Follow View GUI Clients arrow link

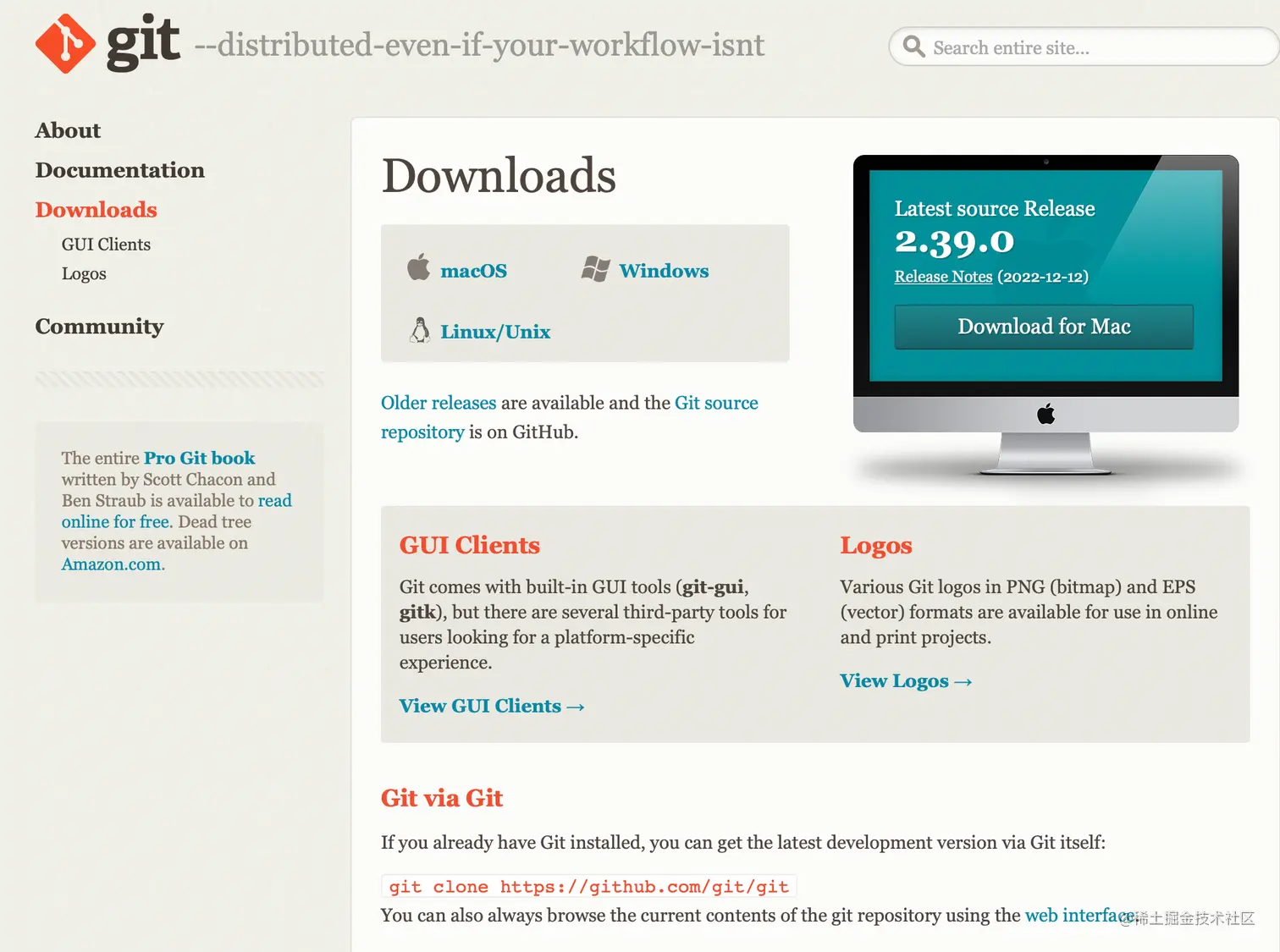(492, 706)
